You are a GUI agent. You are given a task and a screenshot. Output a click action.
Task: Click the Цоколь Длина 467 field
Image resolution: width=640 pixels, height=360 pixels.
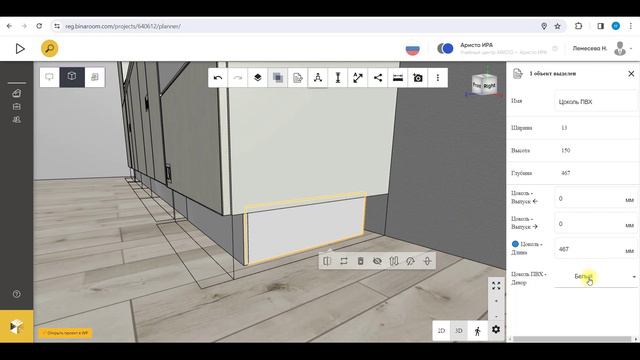point(595,249)
